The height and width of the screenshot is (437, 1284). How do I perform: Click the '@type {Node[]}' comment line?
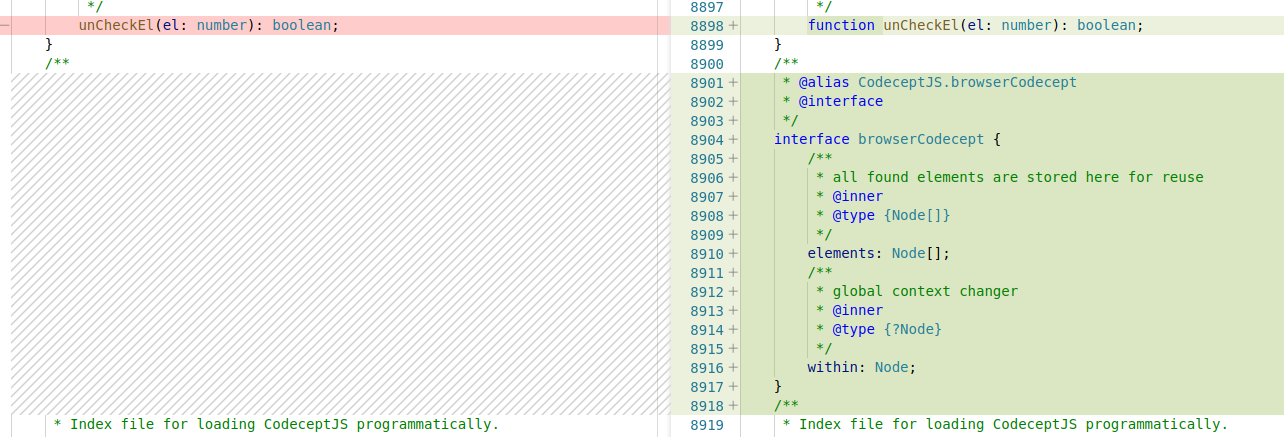pos(883,215)
